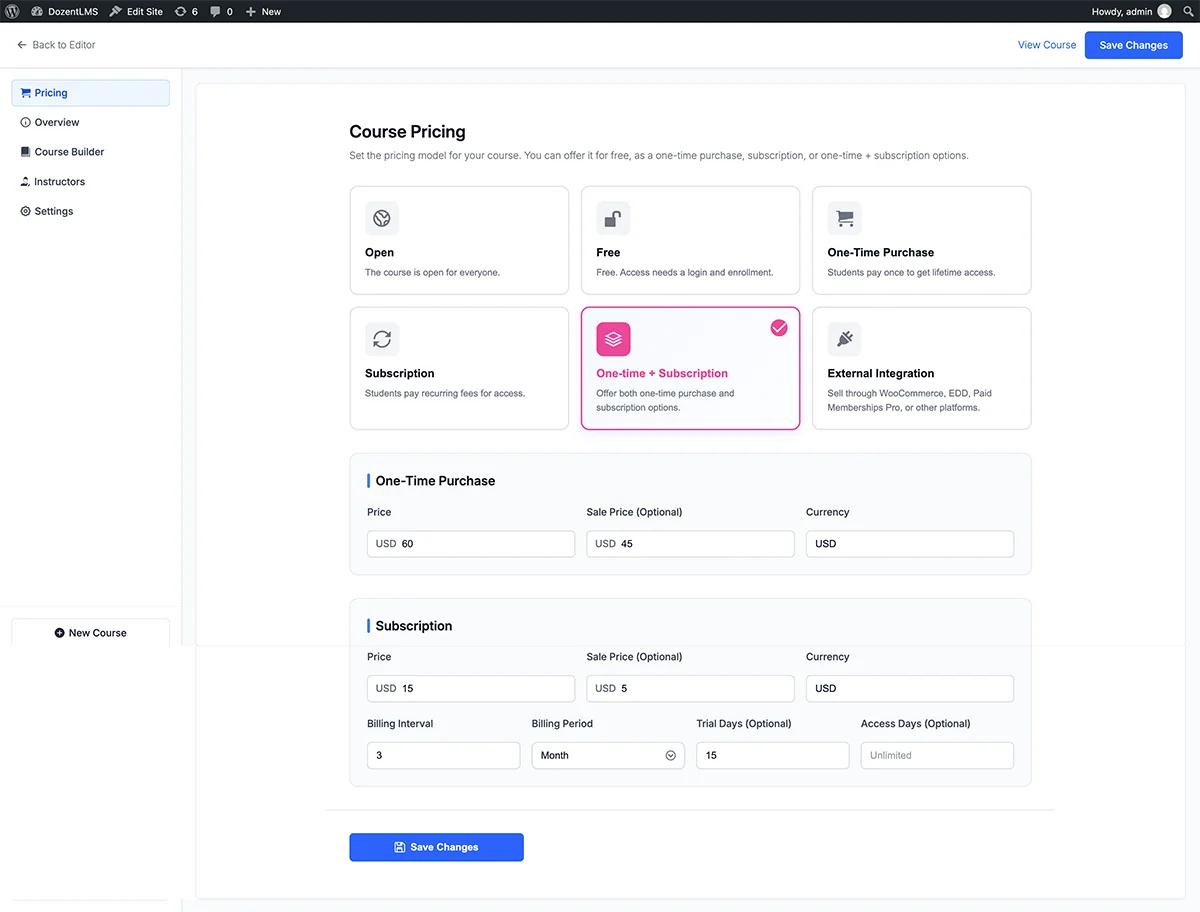Click Howdy, admin account menu
Viewport: 1200px width, 912px height.
point(1131,11)
